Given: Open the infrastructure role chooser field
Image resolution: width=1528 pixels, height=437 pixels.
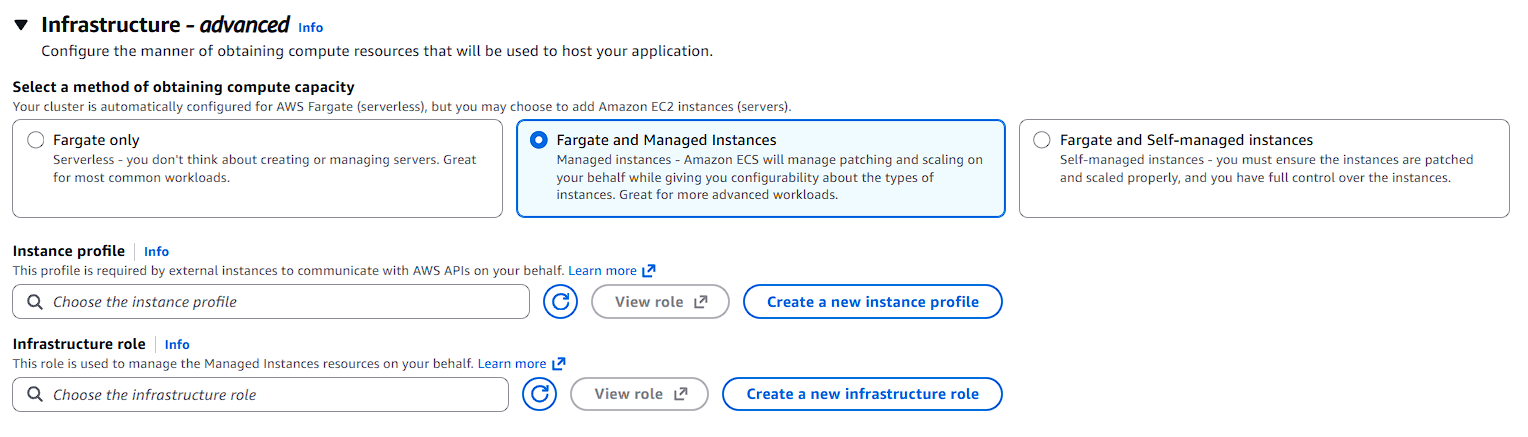Looking at the screenshot, I should [270, 395].
